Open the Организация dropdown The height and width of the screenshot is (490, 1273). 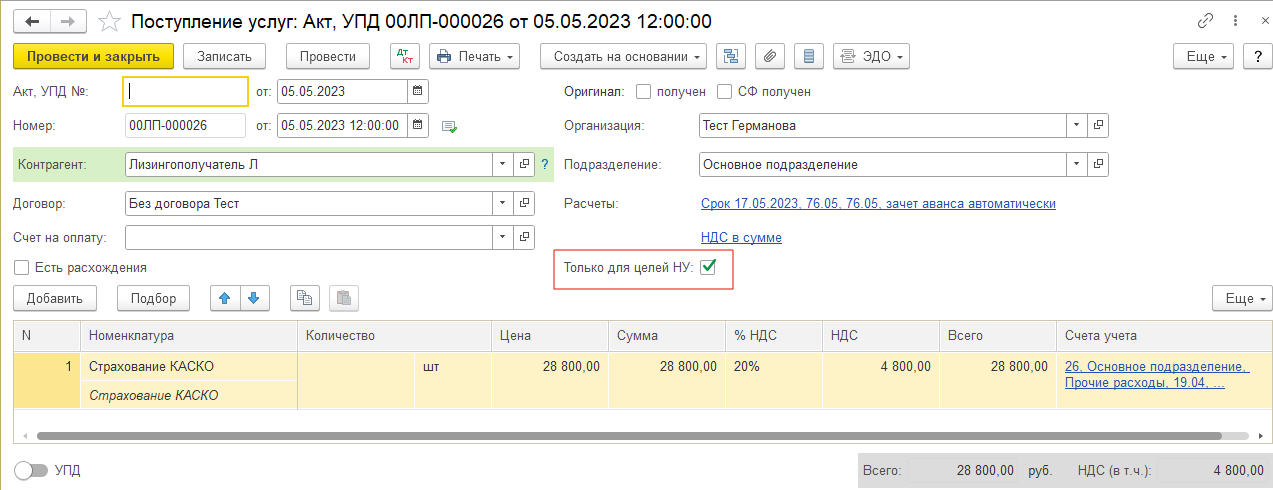(1076, 126)
